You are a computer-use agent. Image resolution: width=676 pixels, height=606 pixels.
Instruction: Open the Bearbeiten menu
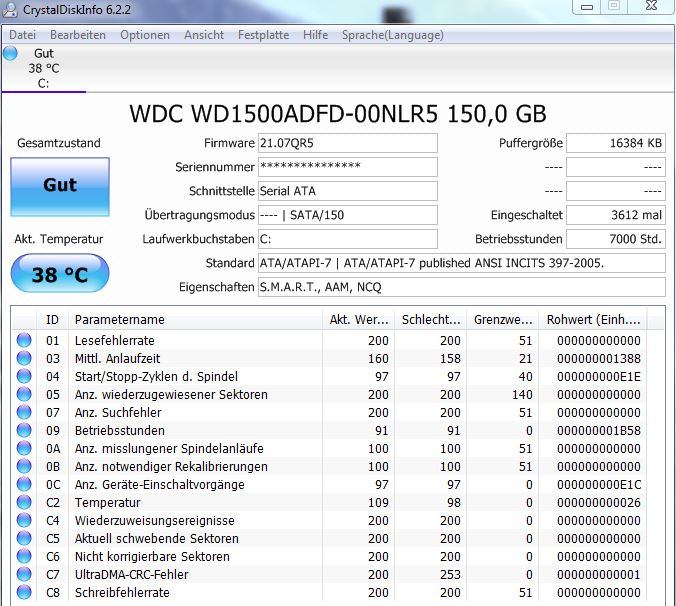[x=78, y=35]
